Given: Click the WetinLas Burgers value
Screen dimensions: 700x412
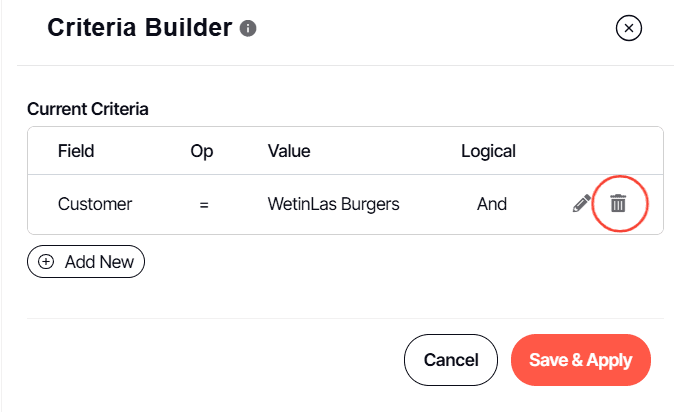Looking at the screenshot, I should [x=333, y=204].
